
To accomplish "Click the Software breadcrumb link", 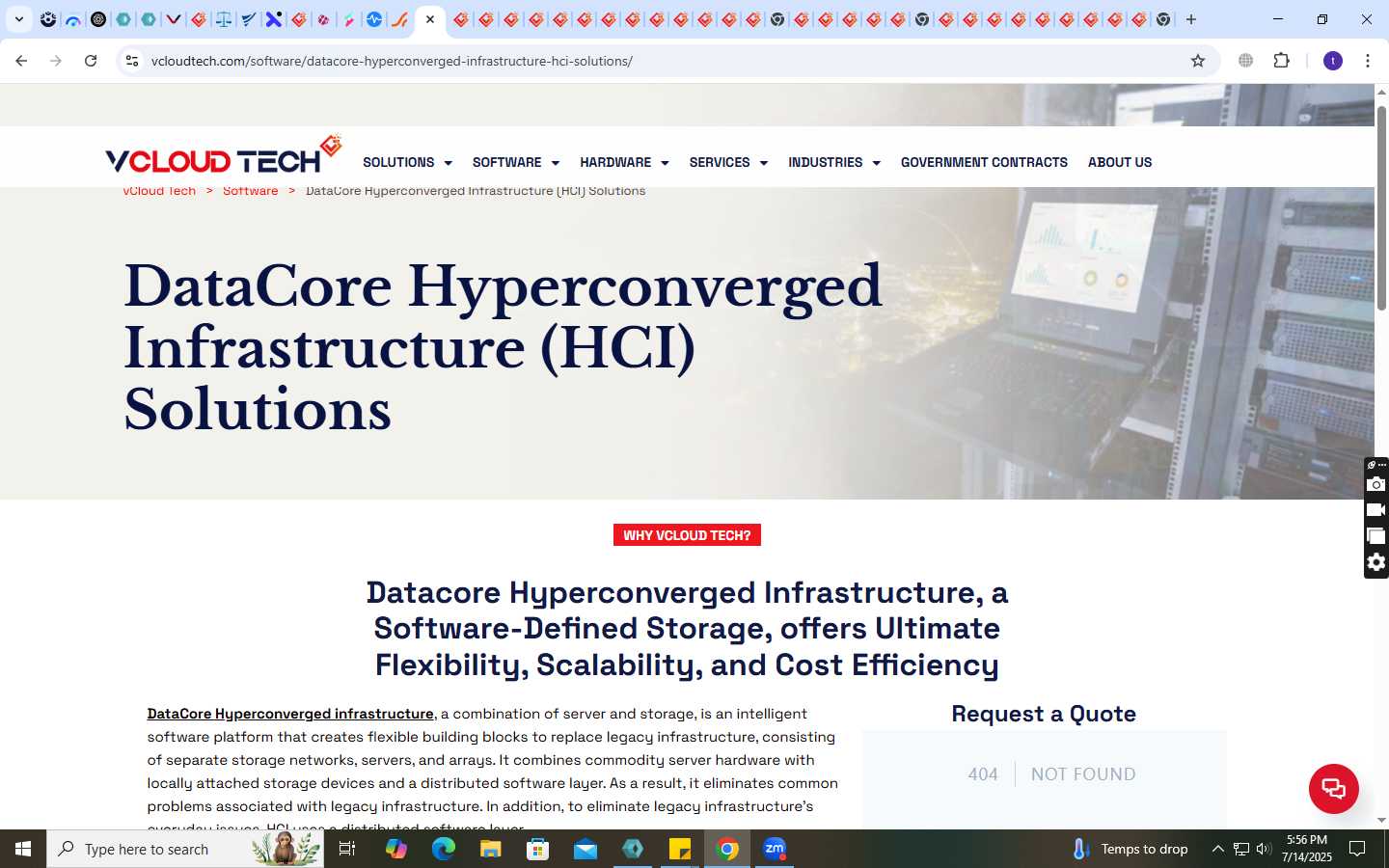I will pos(250,192).
